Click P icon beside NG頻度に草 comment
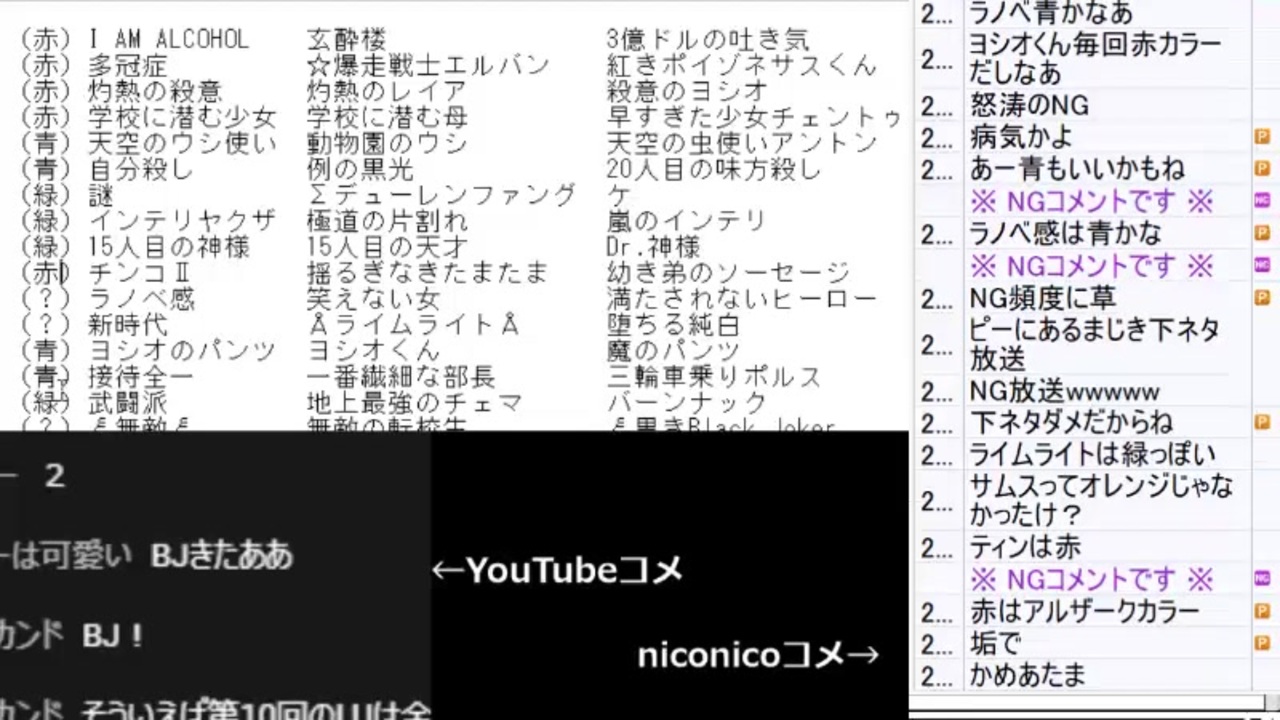Image resolution: width=1280 pixels, height=720 pixels. (1262, 297)
